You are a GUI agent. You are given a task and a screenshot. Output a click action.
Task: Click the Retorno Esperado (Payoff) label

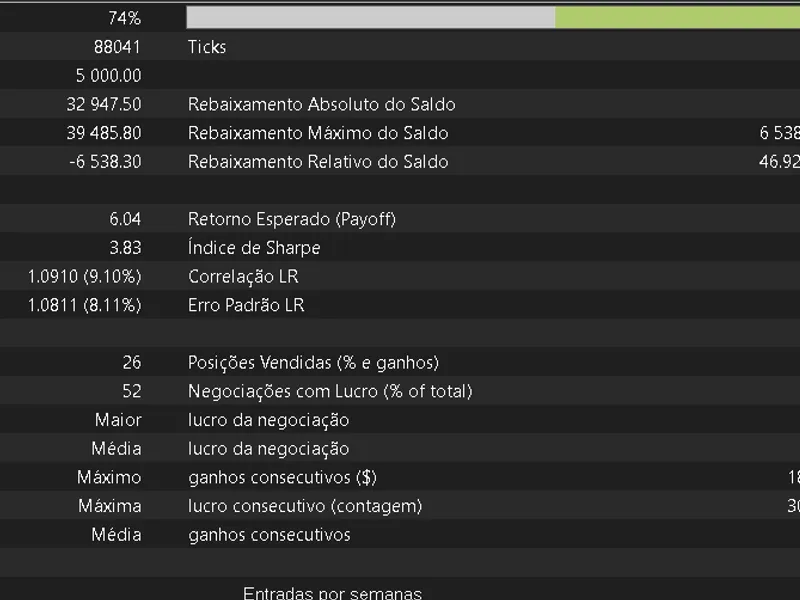coord(292,219)
